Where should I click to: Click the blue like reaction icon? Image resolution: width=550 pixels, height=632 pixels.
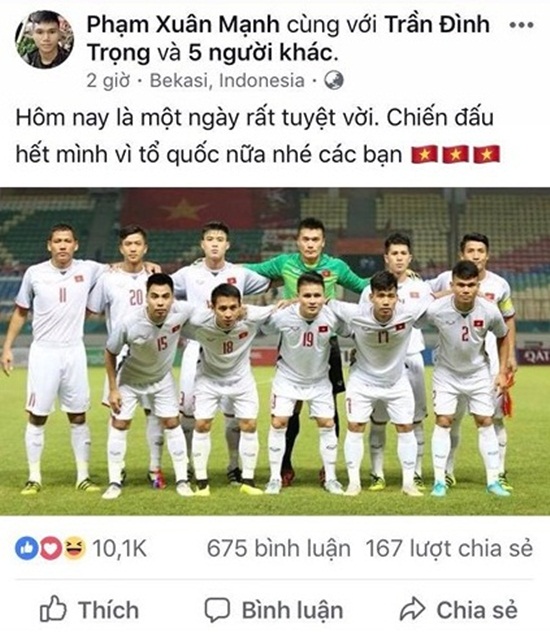point(27,548)
